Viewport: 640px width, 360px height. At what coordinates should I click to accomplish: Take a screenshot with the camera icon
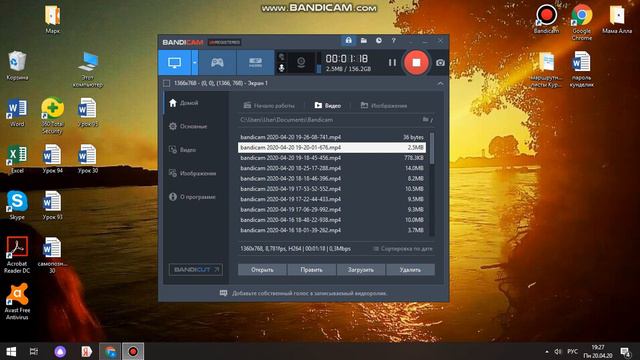click(x=440, y=63)
